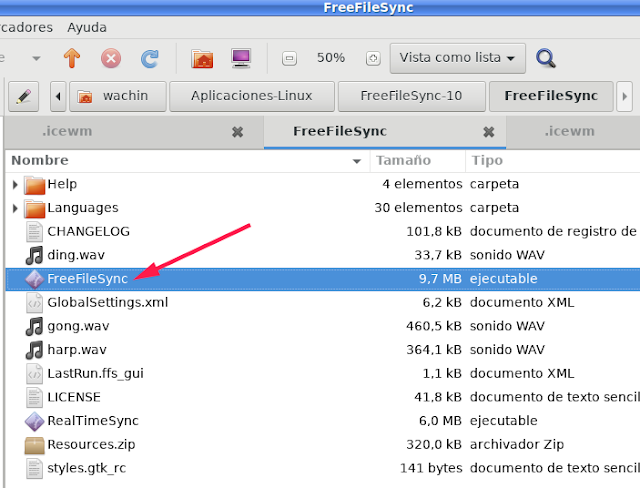Select the RealTimeSync executable icon

click(34, 421)
